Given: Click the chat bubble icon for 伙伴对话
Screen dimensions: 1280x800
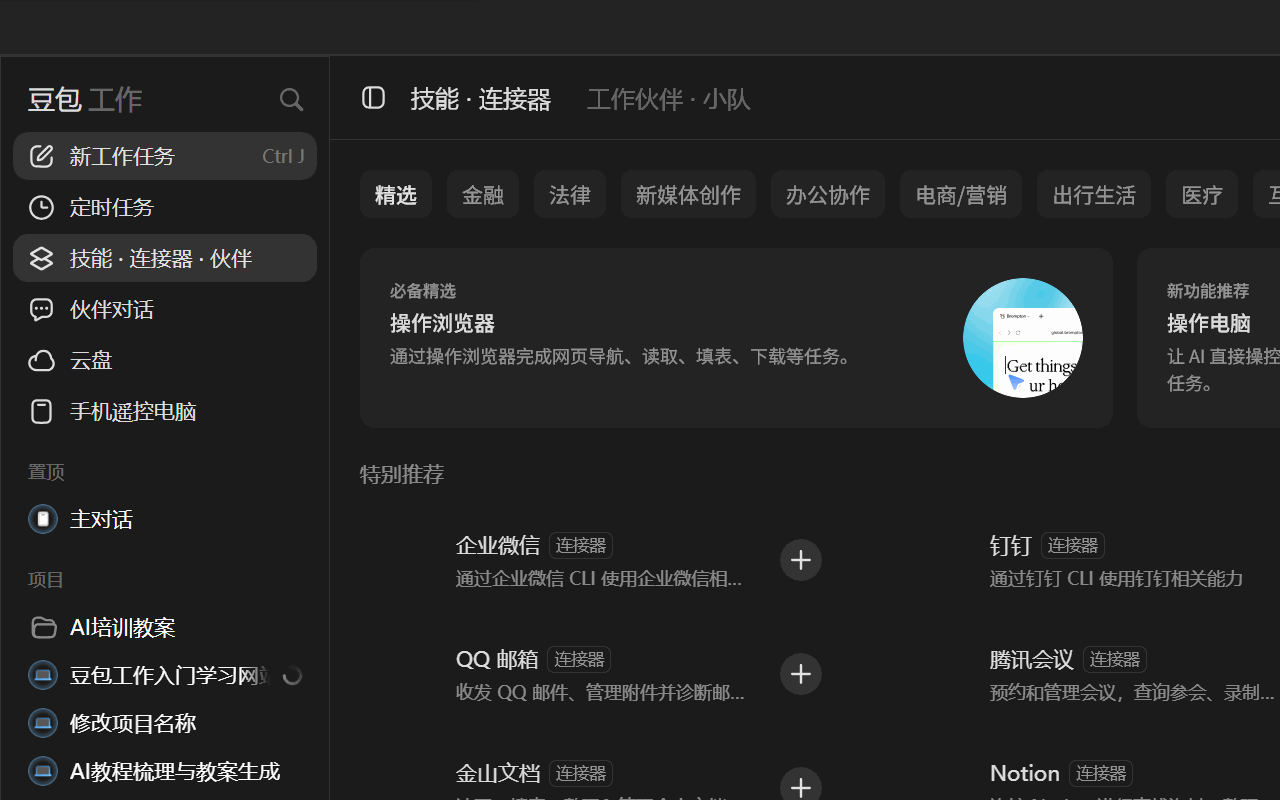Looking at the screenshot, I should [x=41, y=309].
